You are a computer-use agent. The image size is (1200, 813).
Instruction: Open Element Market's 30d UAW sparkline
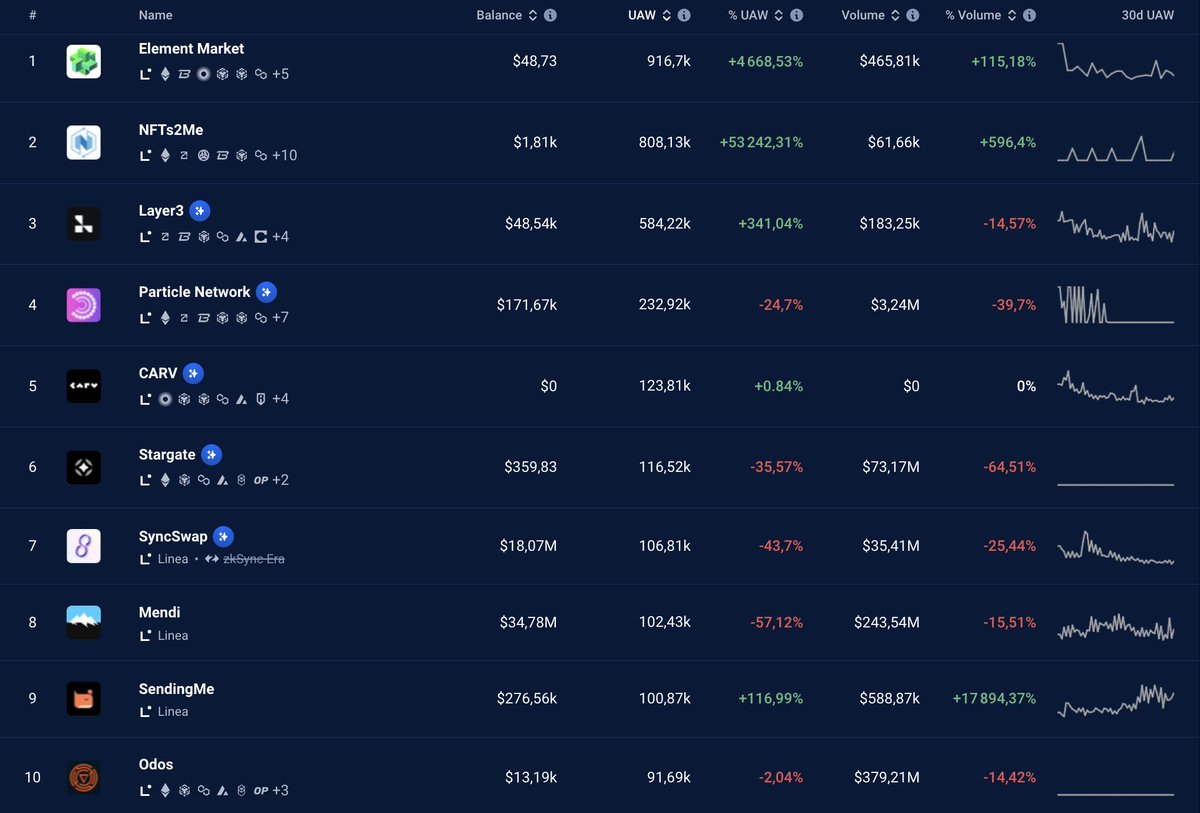tap(1116, 61)
